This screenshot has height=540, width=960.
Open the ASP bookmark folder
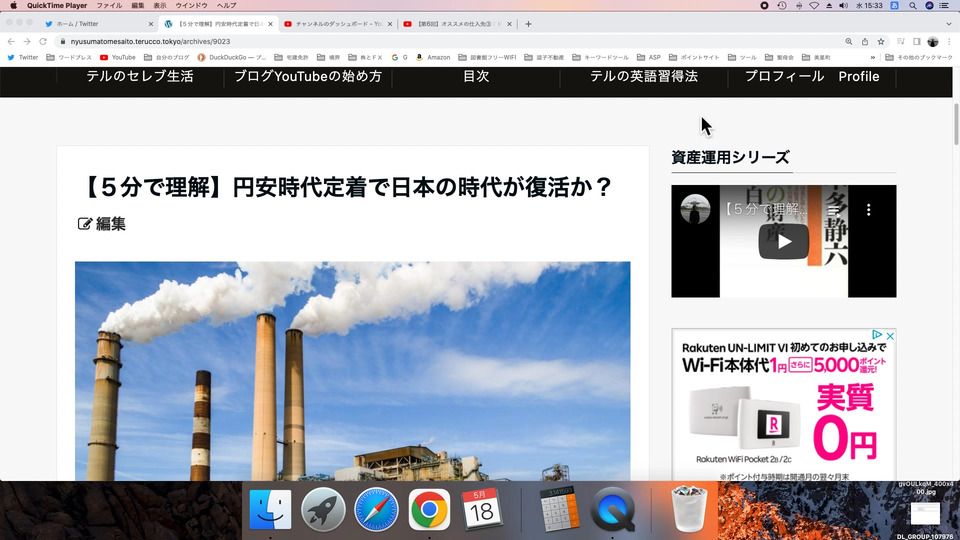[x=649, y=58]
